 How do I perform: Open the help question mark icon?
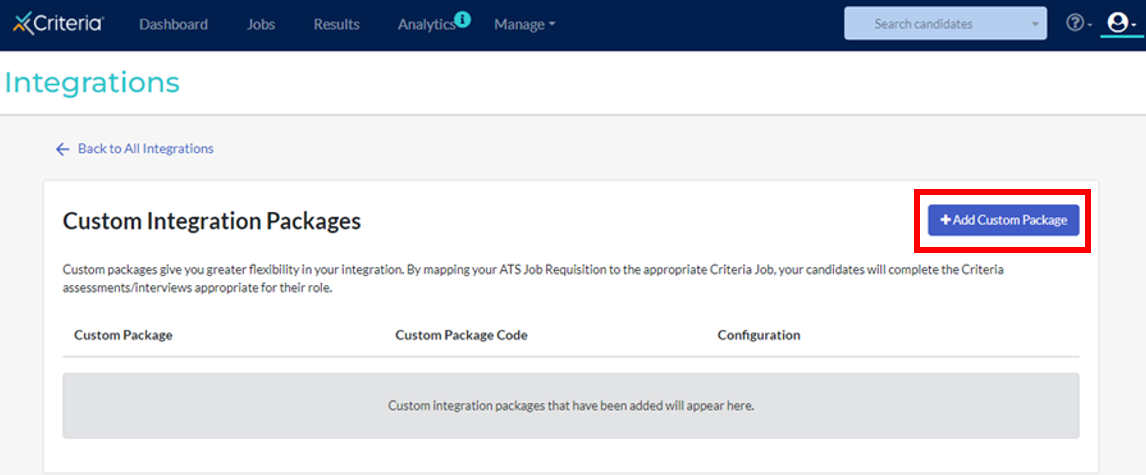click(x=1074, y=23)
